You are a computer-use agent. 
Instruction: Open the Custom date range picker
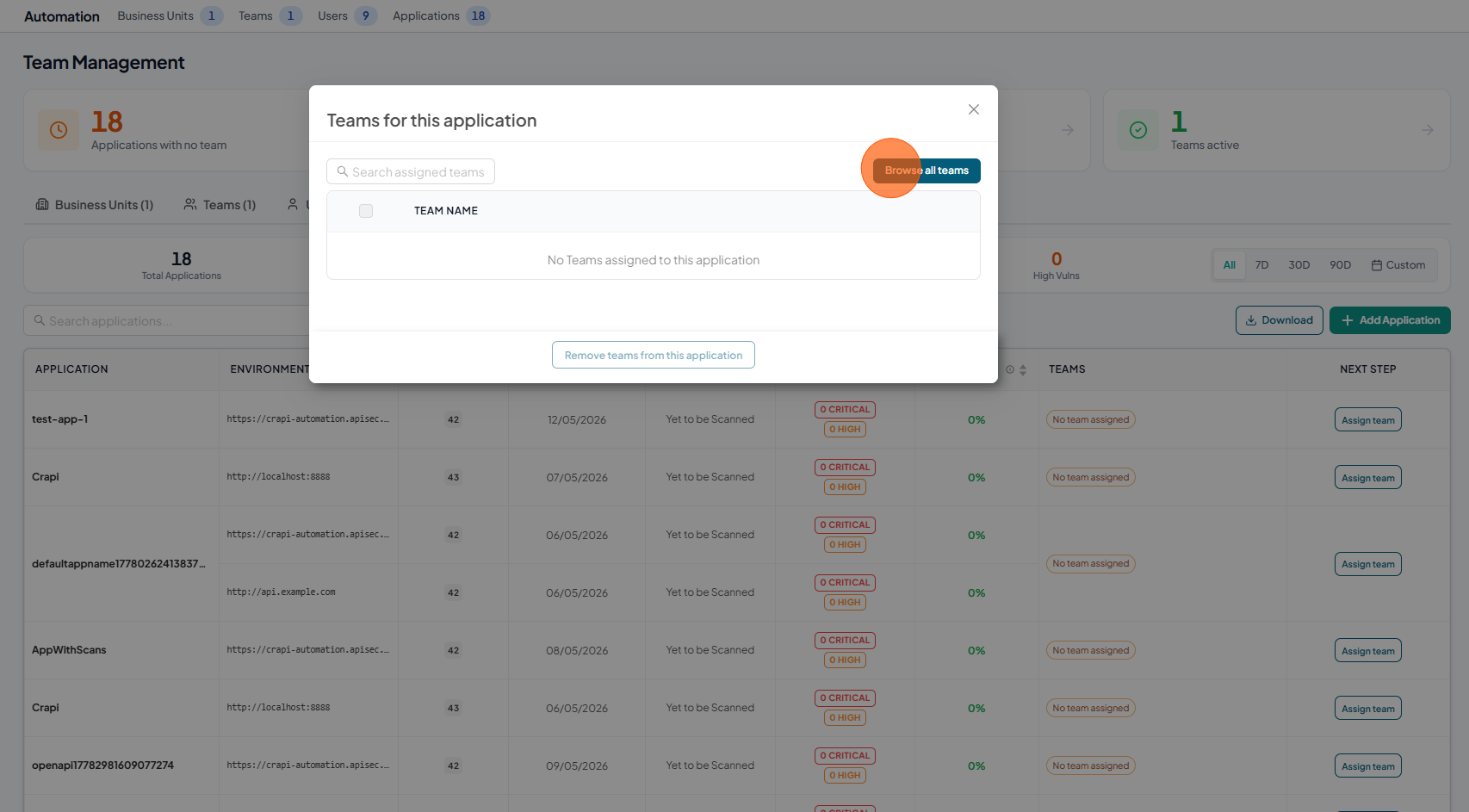1398,265
